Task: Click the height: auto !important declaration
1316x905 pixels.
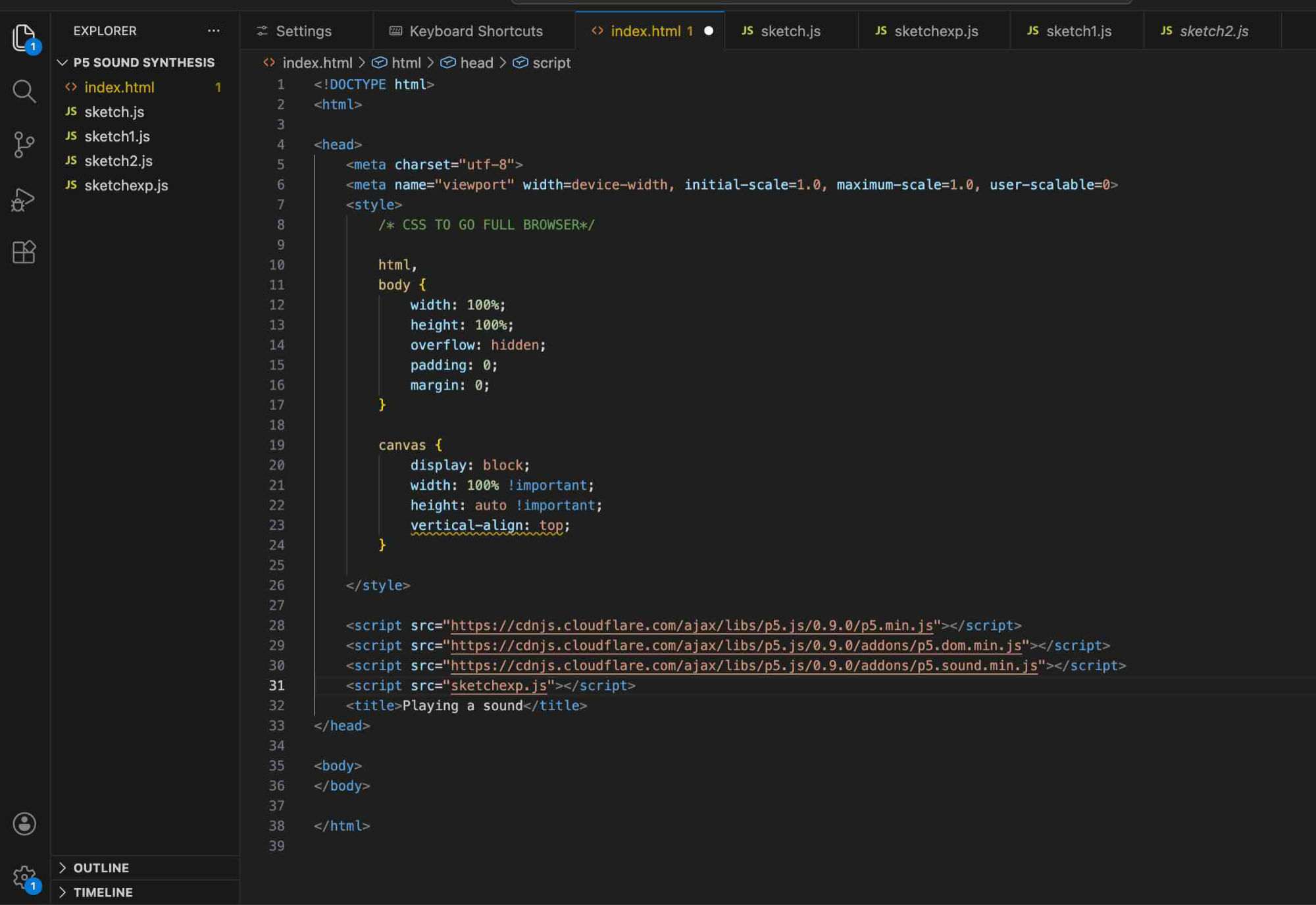Action: (x=506, y=505)
